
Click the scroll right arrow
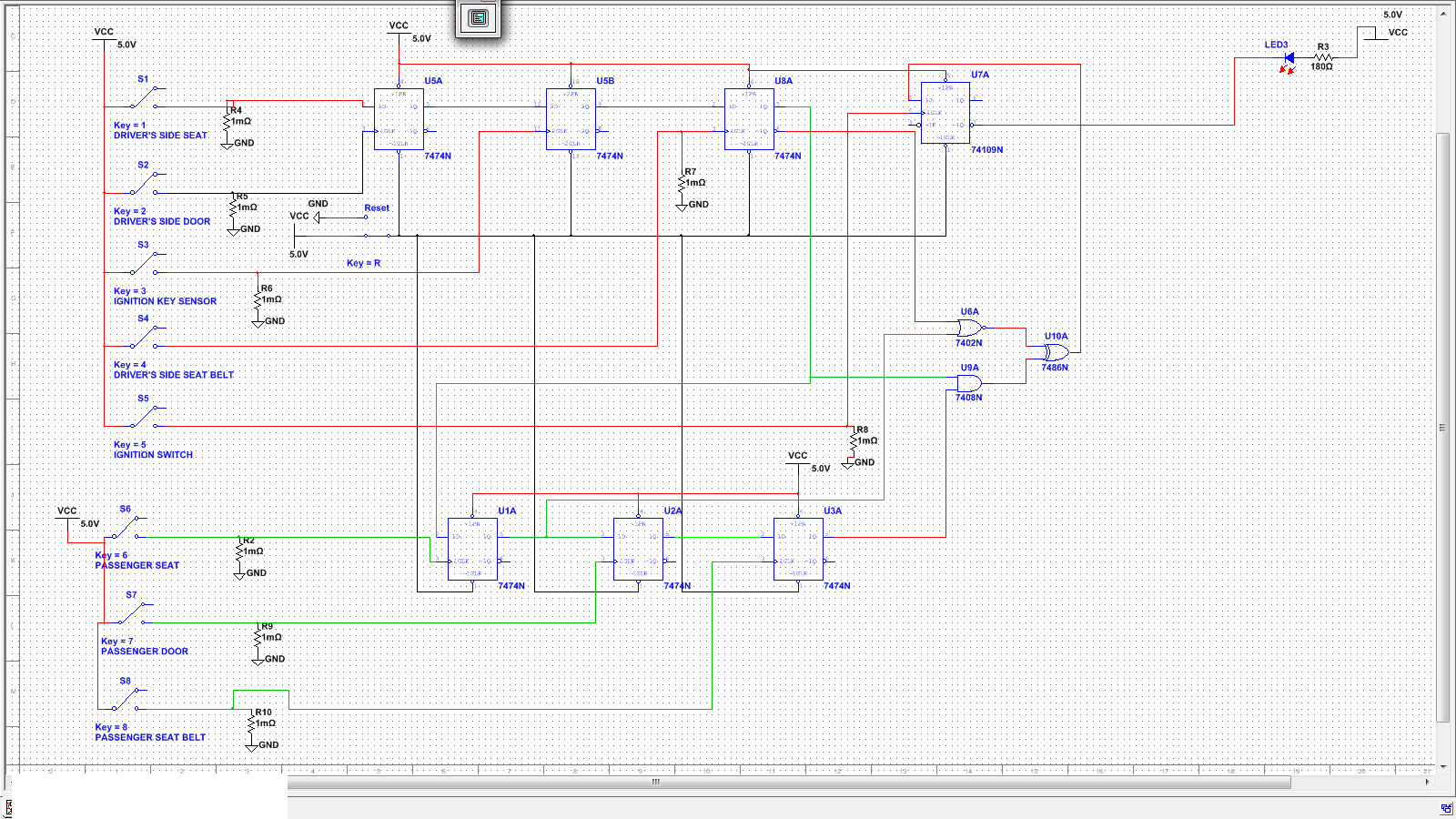point(1427,782)
